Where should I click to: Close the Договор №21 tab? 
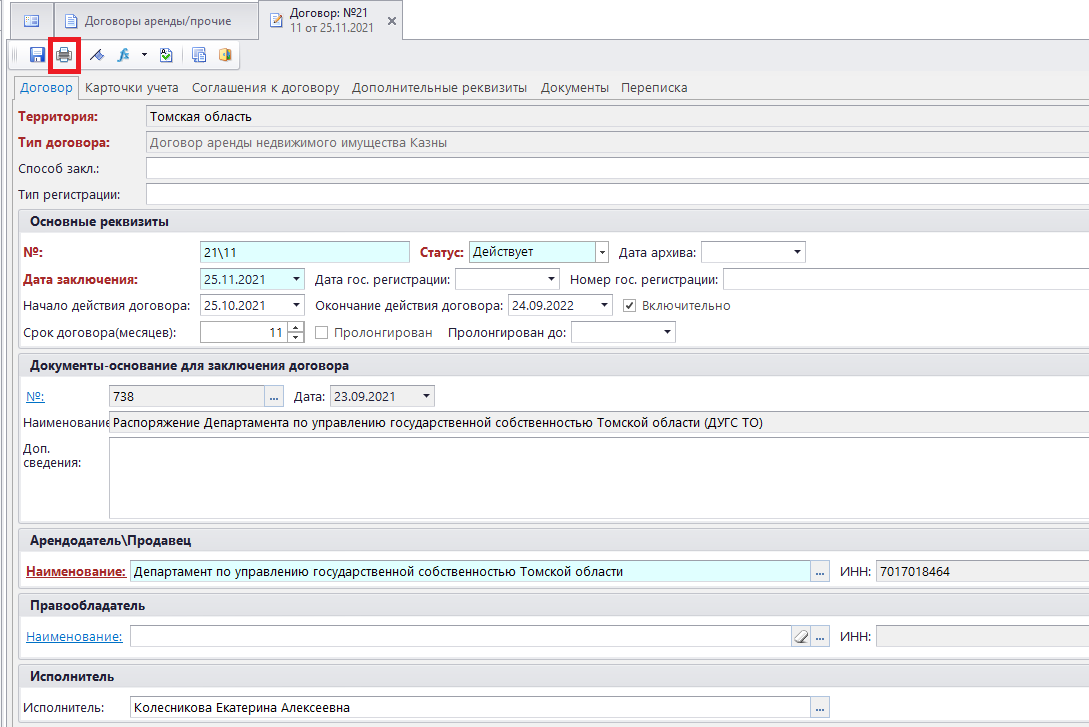tap(392, 21)
